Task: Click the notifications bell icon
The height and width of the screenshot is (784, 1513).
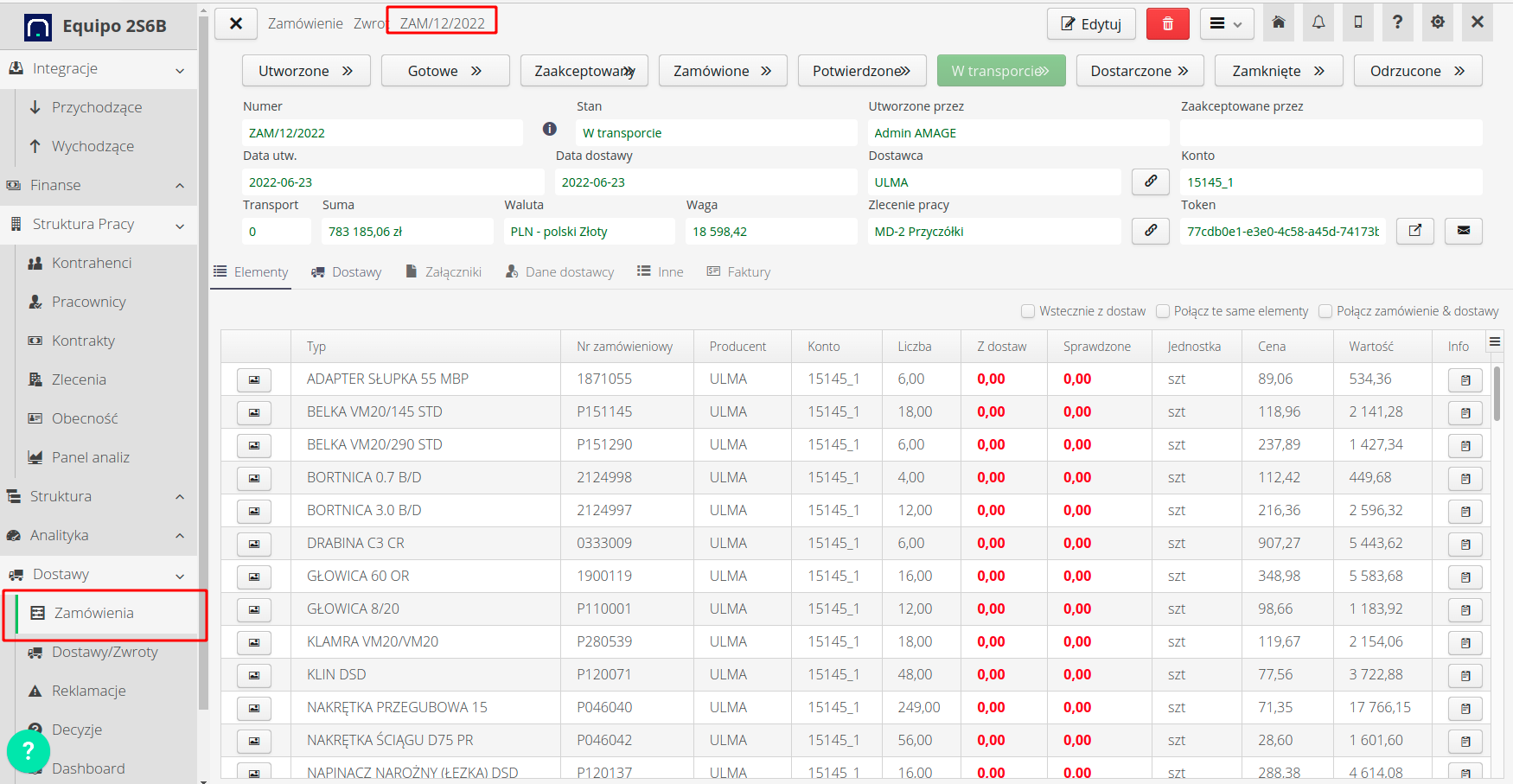Action: [x=1318, y=23]
